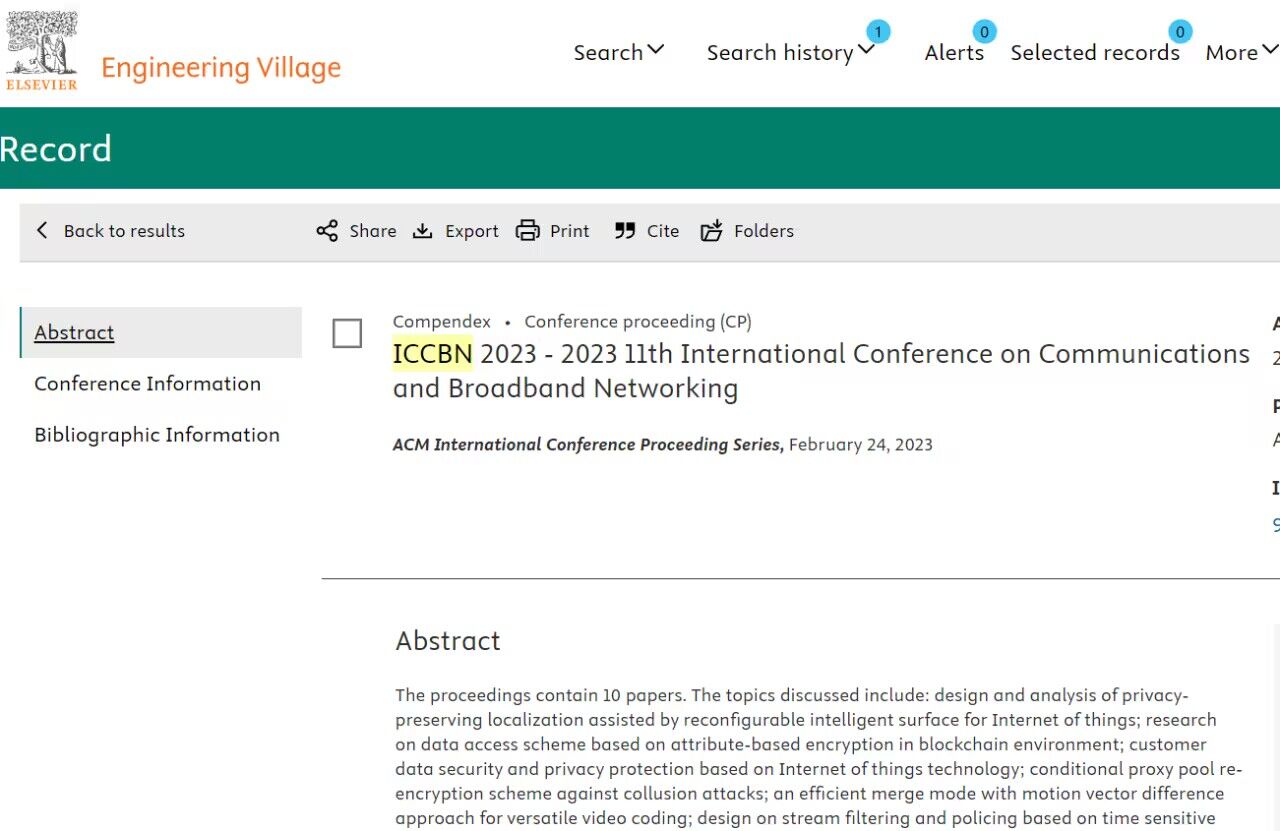
Task: Click the Cite quotation mark icon
Action: [x=625, y=231]
